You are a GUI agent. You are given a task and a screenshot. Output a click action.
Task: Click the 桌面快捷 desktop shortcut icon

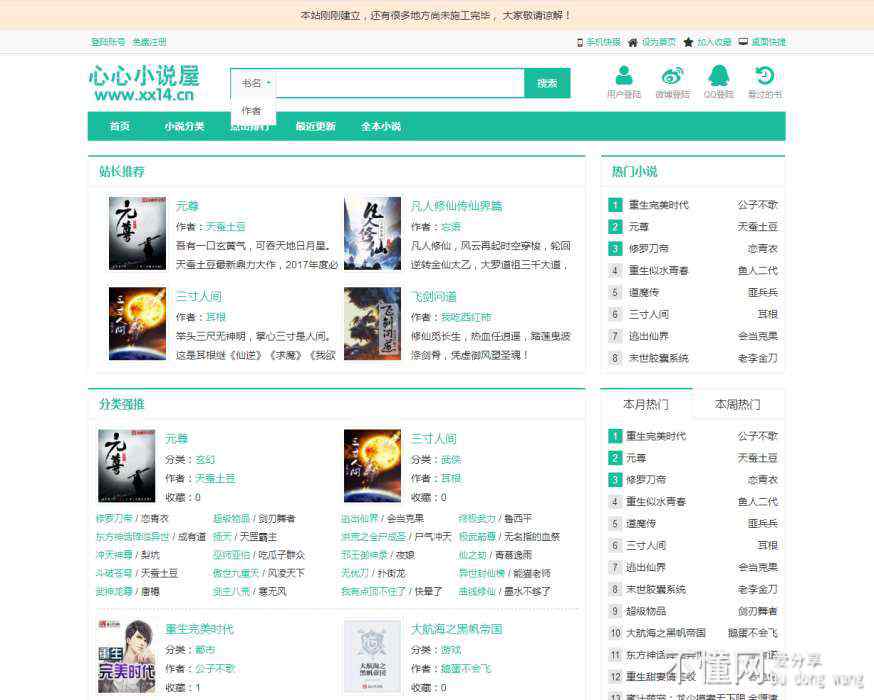pos(743,42)
